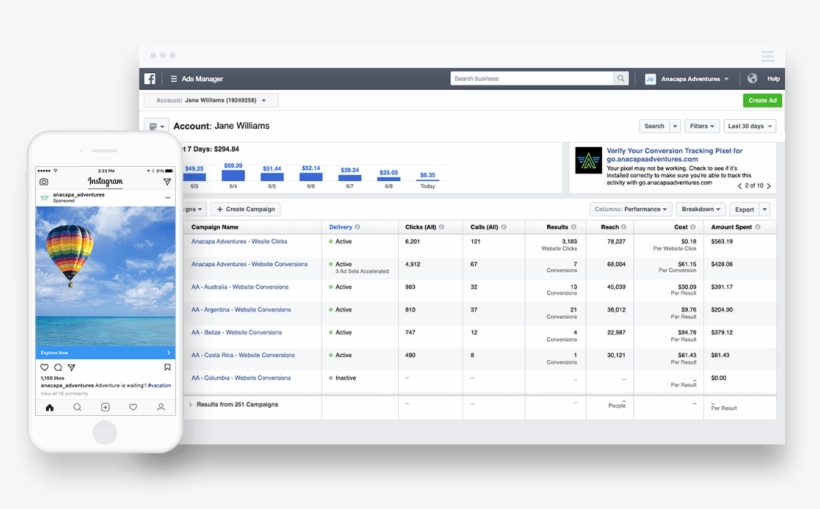Tap the Instagram profile tab icon
This screenshot has height=509, width=820.
tap(161, 407)
